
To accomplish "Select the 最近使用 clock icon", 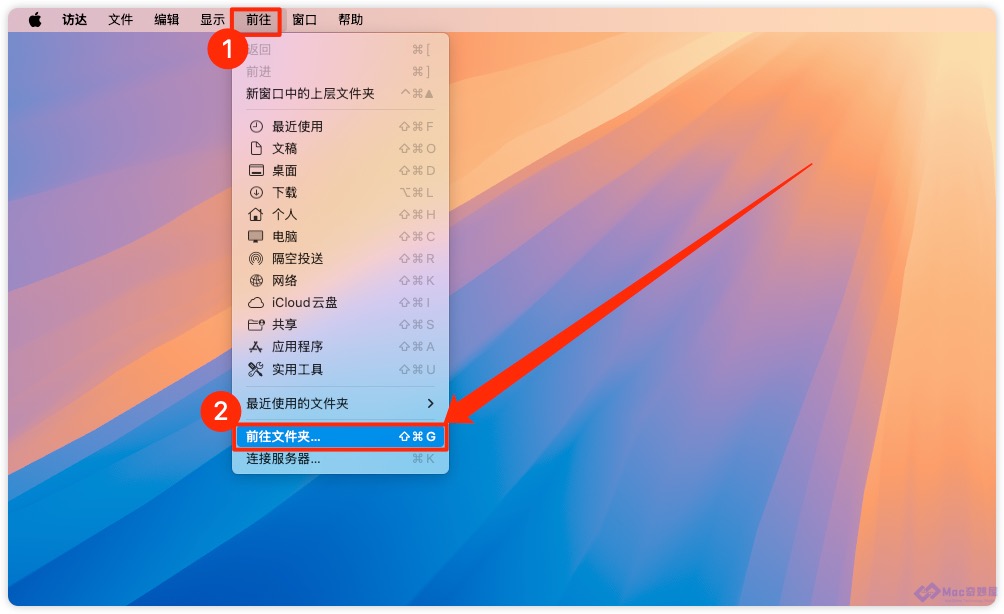I will tap(256, 126).
